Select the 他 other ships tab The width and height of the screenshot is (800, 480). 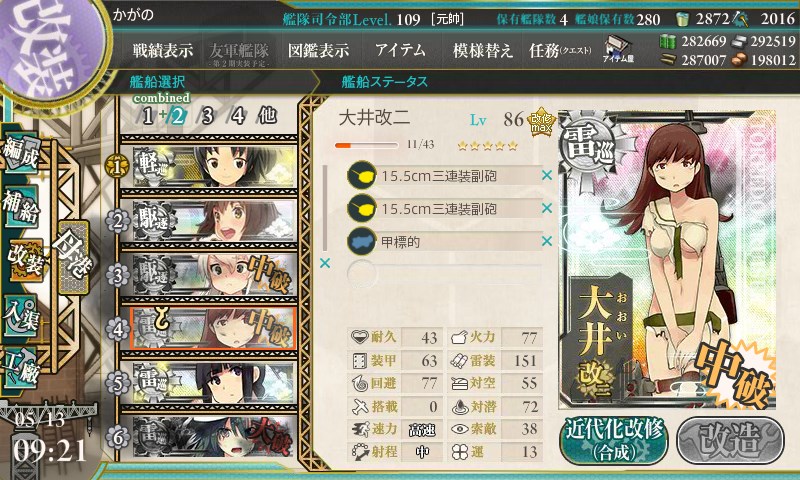pos(267,116)
